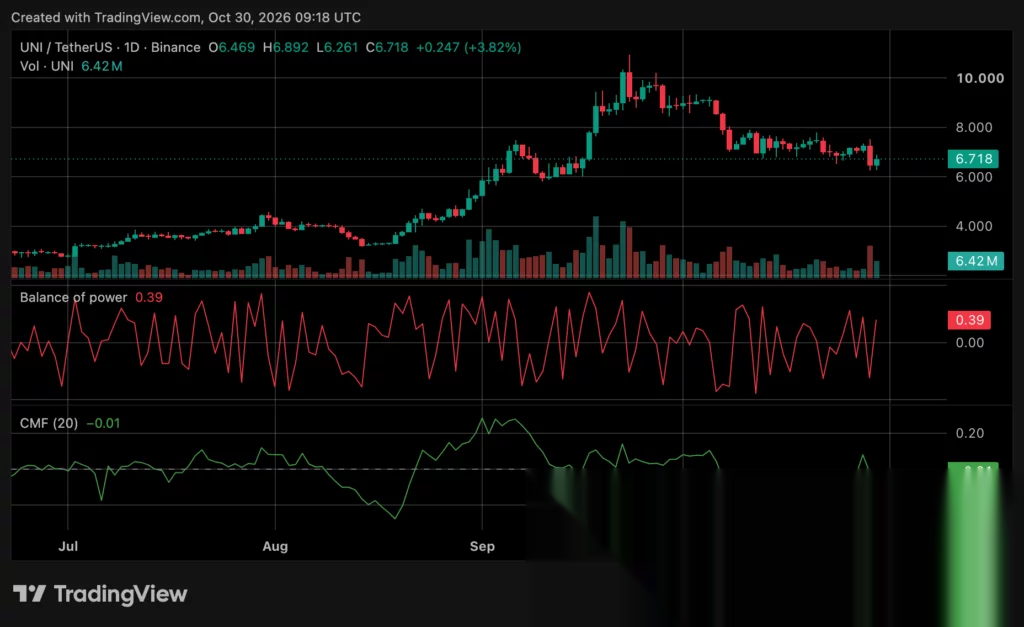1024x627 pixels.
Task: Click the Sep label on the time axis
Action: pos(482,546)
